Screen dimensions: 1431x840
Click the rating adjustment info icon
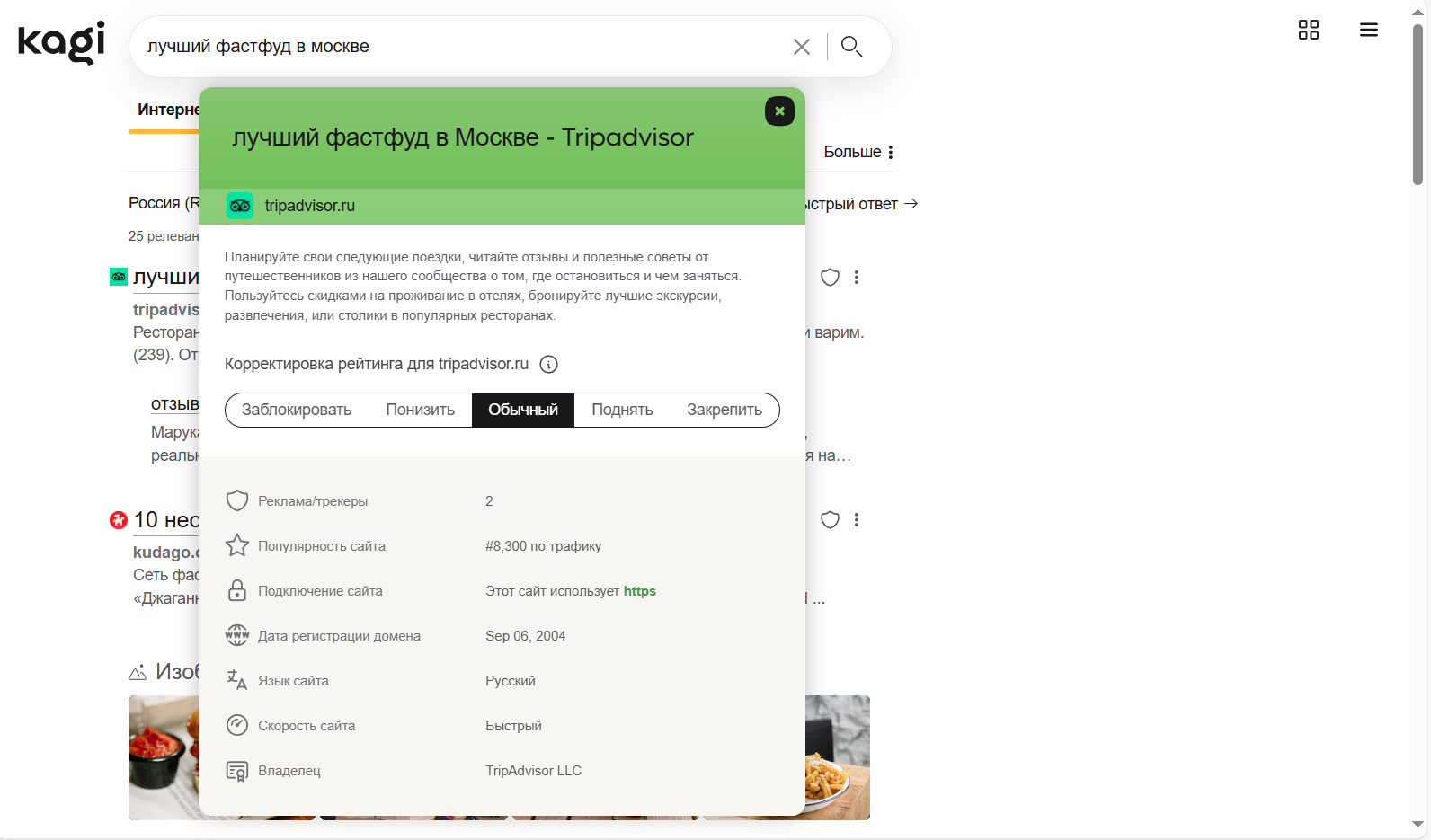[548, 364]
